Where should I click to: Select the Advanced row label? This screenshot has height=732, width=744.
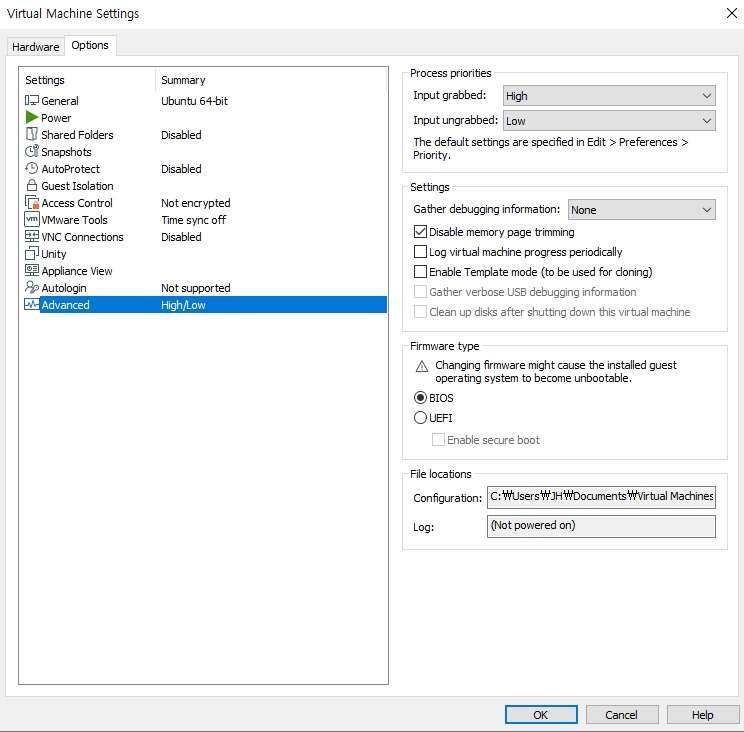pos(65,305)
